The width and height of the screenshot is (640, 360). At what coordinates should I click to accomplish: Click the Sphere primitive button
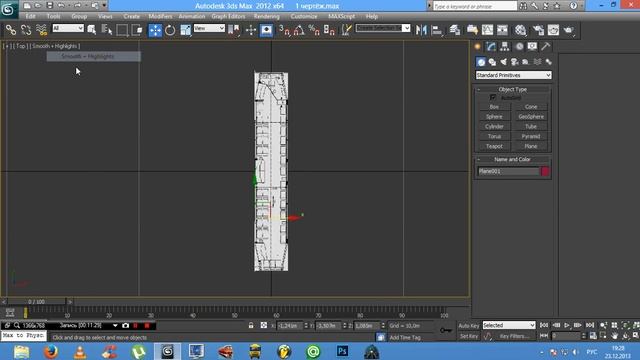pos(494,116)
